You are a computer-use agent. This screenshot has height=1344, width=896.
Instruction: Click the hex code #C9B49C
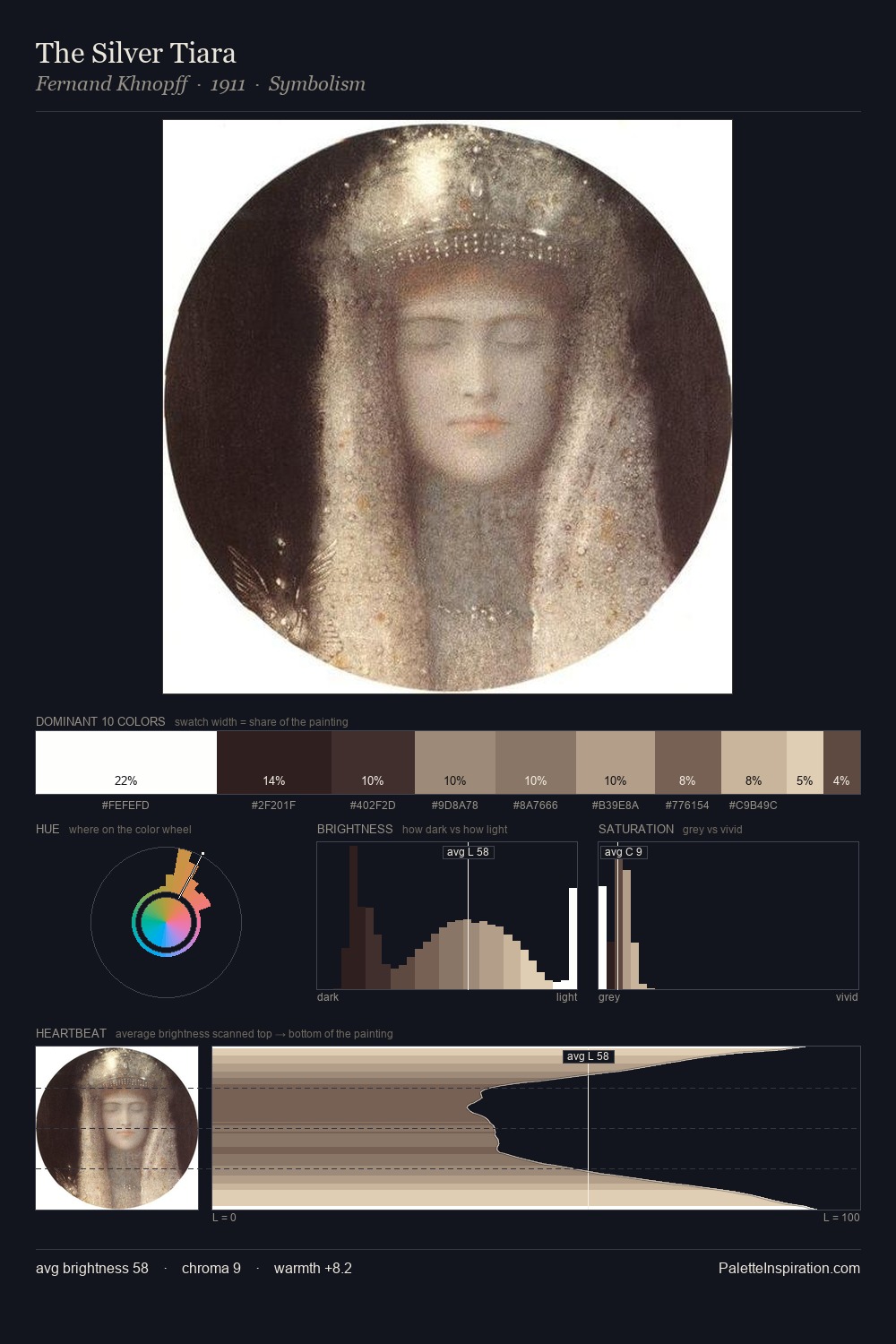(x=753, y=806)
